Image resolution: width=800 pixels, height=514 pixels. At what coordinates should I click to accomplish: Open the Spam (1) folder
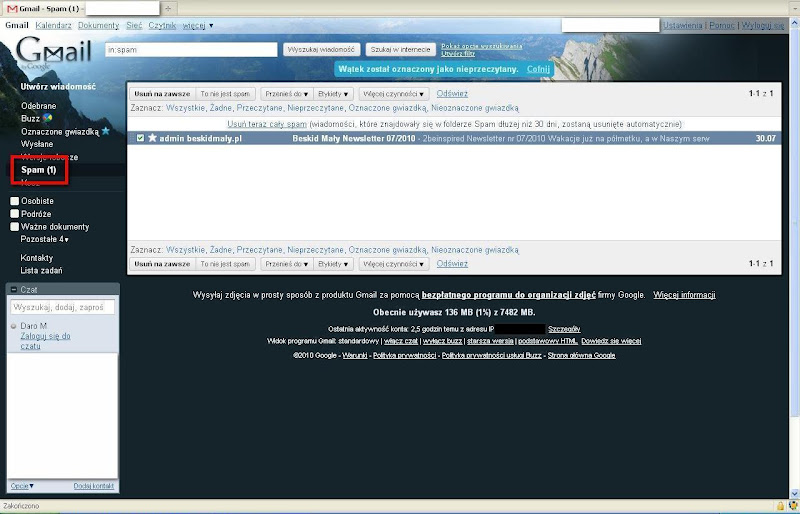[x=39, y=170]
